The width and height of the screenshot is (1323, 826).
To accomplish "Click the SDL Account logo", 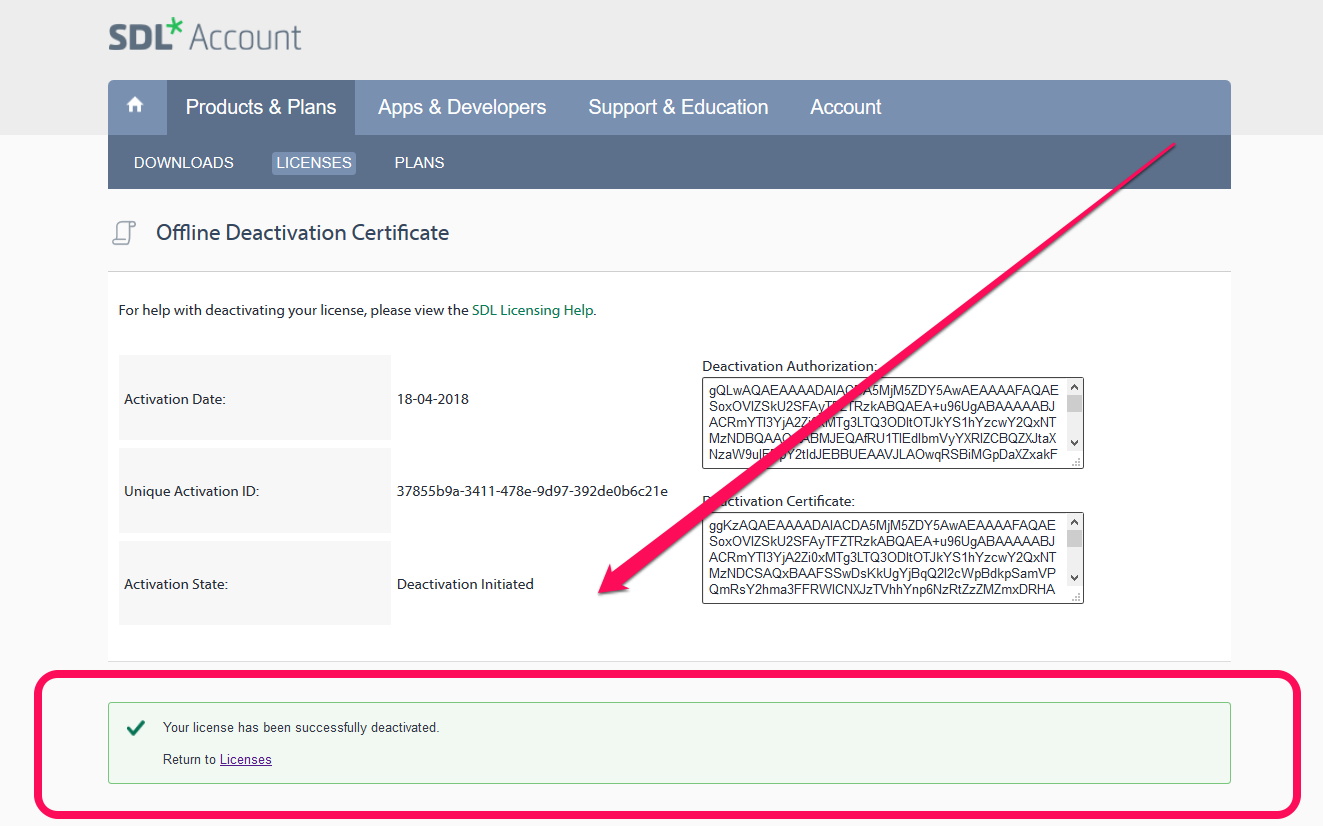I will tap(205, 35).
